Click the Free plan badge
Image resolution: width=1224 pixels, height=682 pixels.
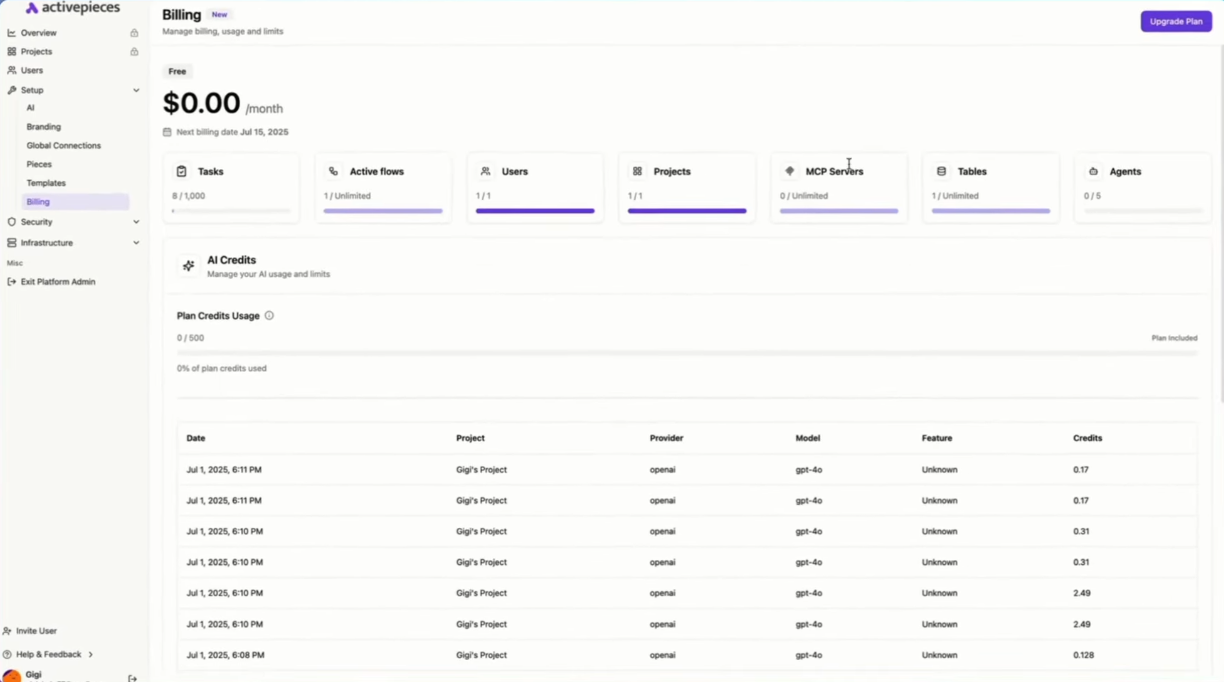click(x=177, y=72)
